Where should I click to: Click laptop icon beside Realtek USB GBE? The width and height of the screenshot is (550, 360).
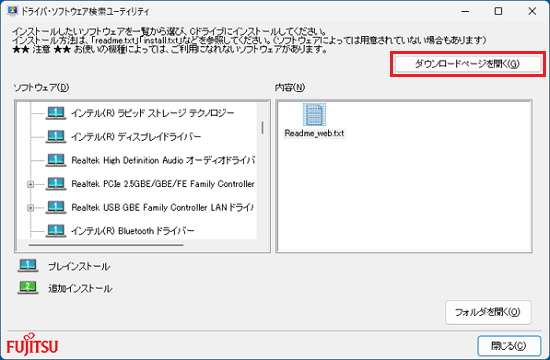click(x=56, y=207)
